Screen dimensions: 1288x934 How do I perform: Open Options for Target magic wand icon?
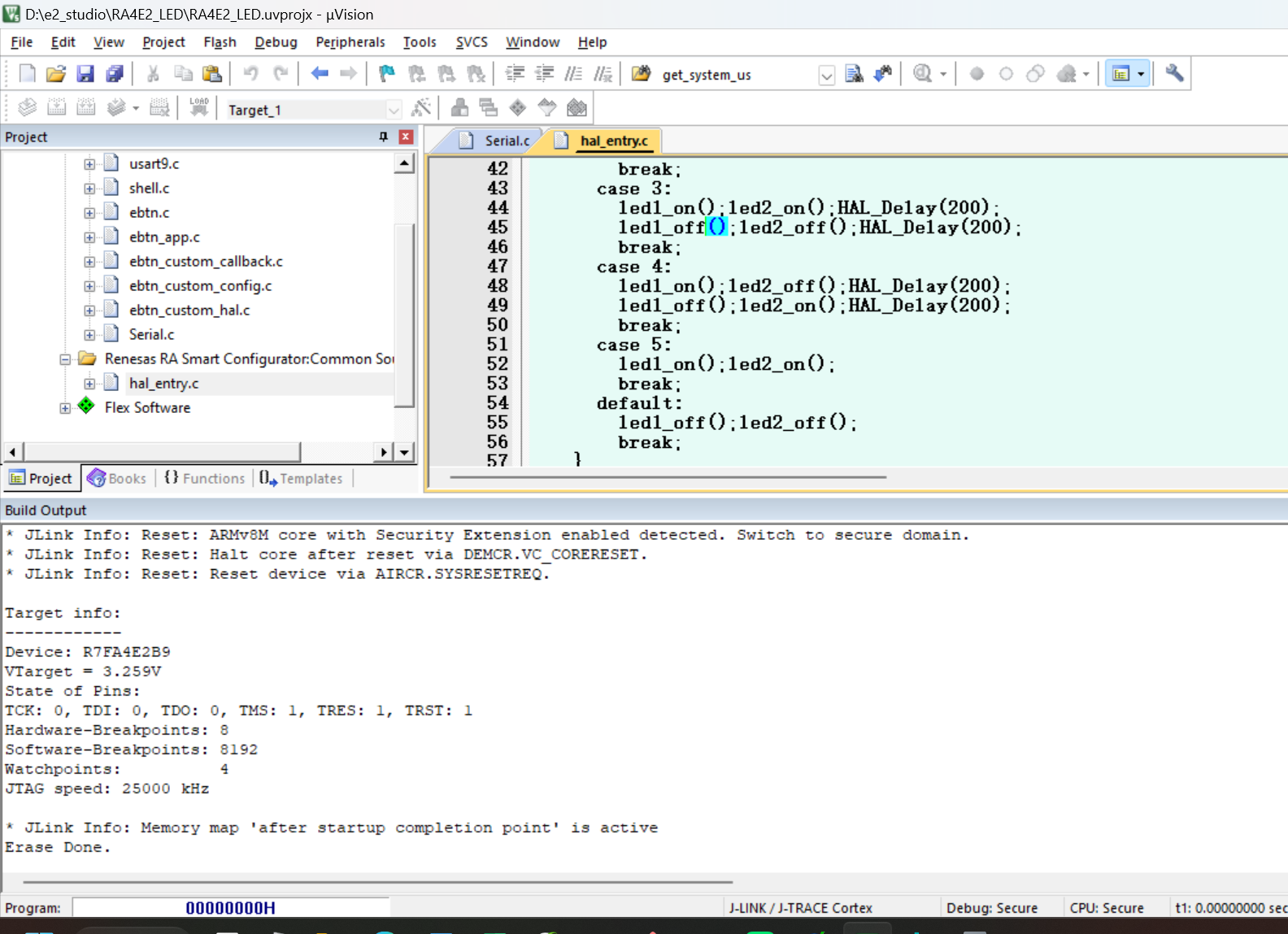[421, 107]
